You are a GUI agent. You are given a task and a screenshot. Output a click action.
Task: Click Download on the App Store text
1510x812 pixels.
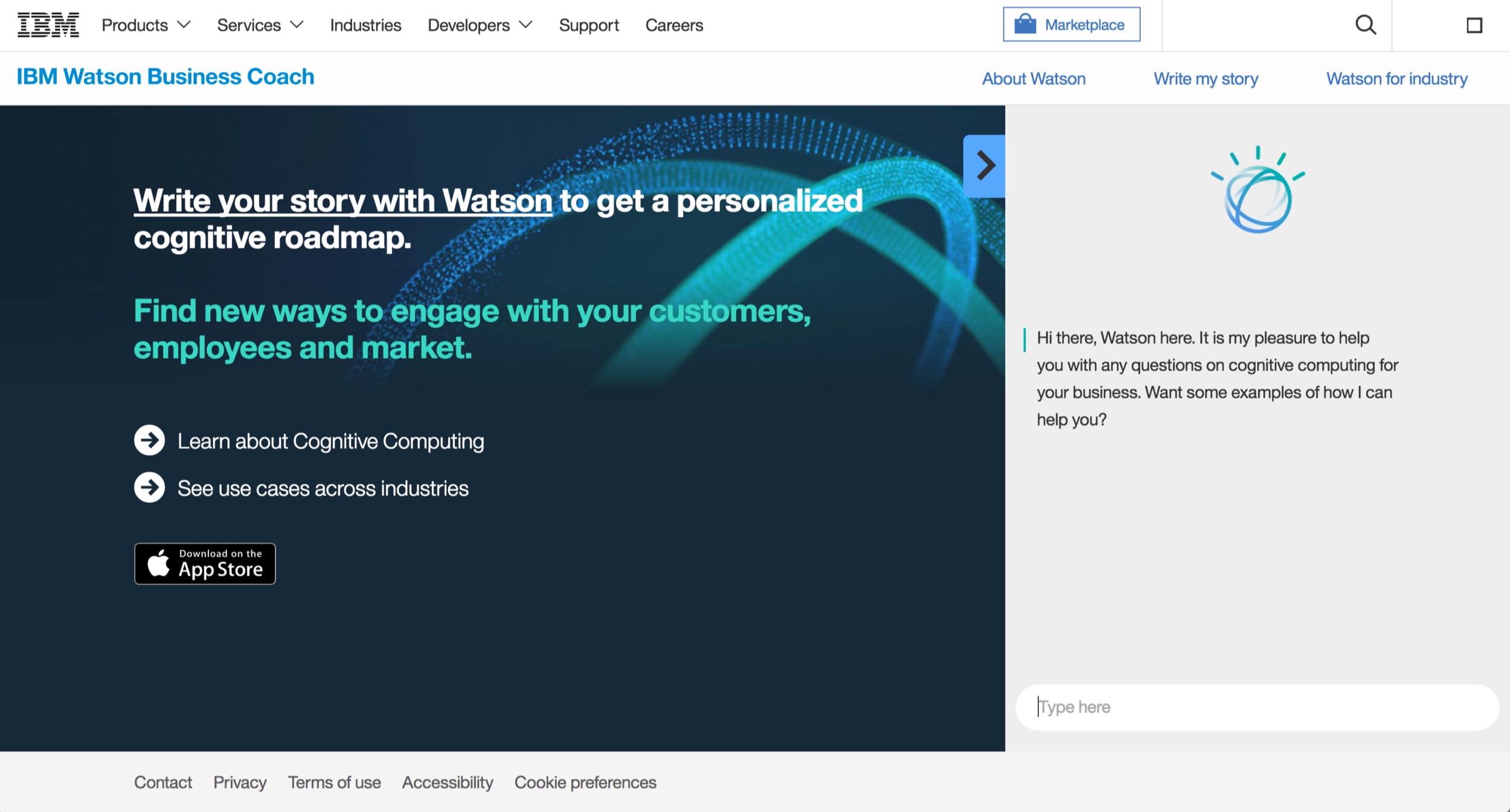tap(220, 563)
